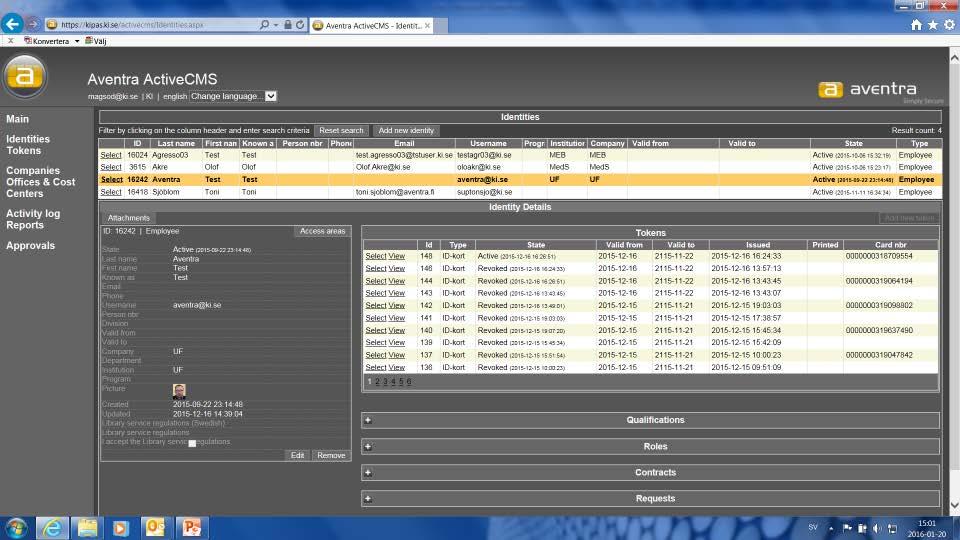The width and height of the screenshot is (960, 540).
Task: View token 148
Action: click(x=397, y=256)
